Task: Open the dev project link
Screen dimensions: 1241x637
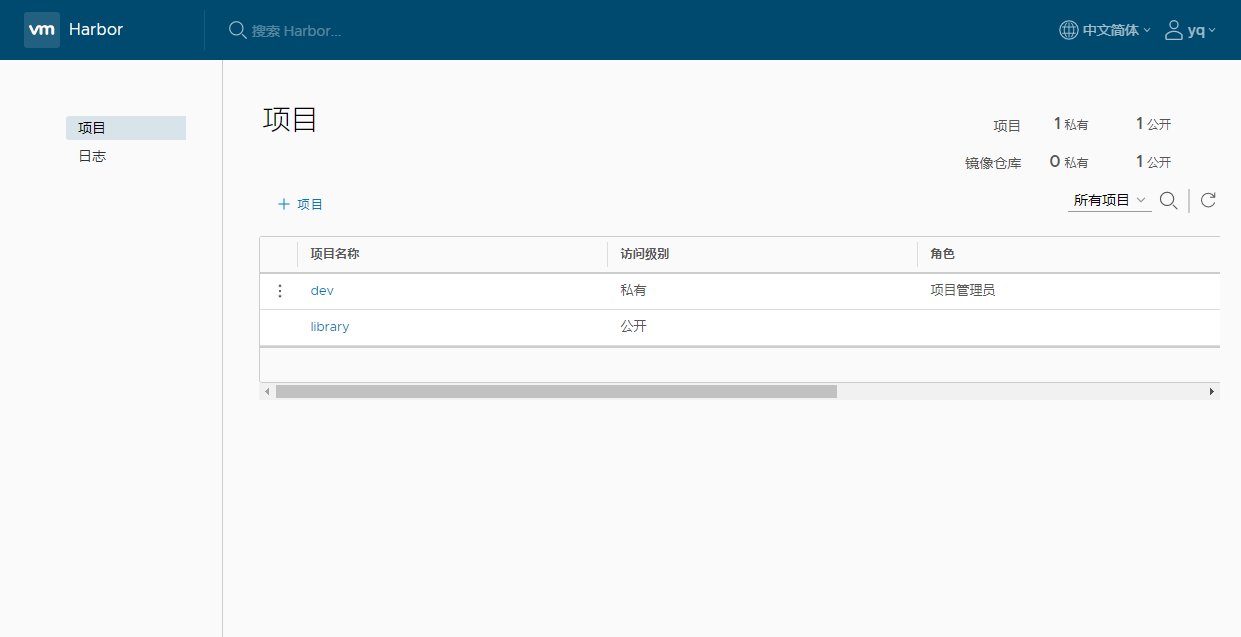Action: click(322, 291)
